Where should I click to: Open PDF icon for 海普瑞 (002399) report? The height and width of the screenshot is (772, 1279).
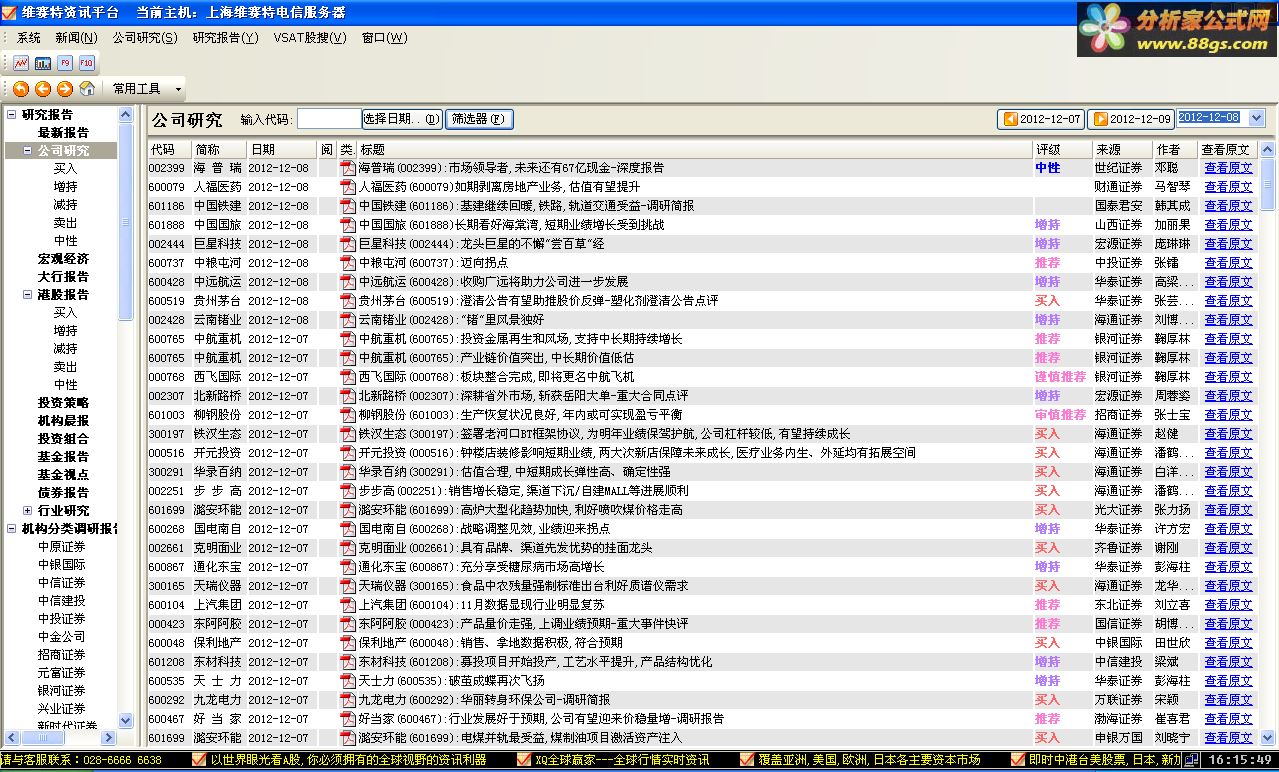pyautogui.click(x=348, y=168)
